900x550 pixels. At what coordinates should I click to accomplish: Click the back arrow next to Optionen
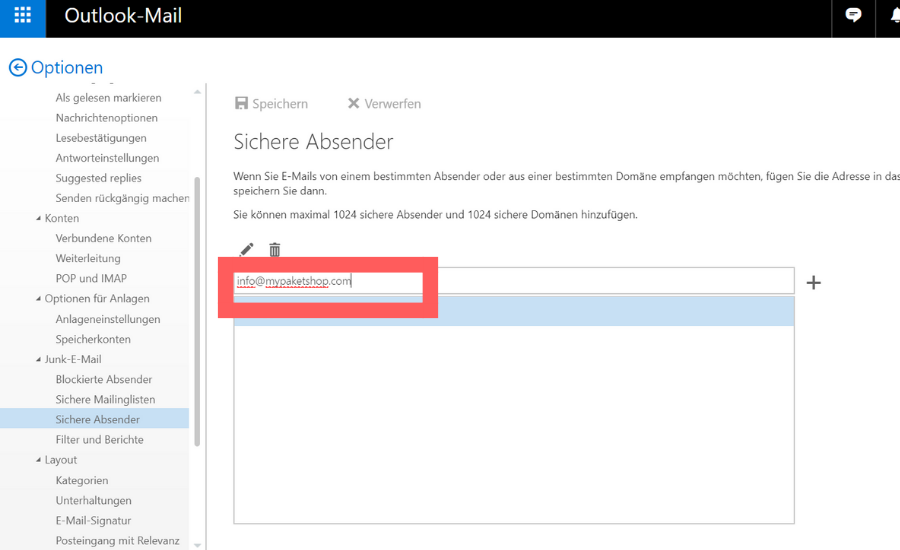(17, 68)
